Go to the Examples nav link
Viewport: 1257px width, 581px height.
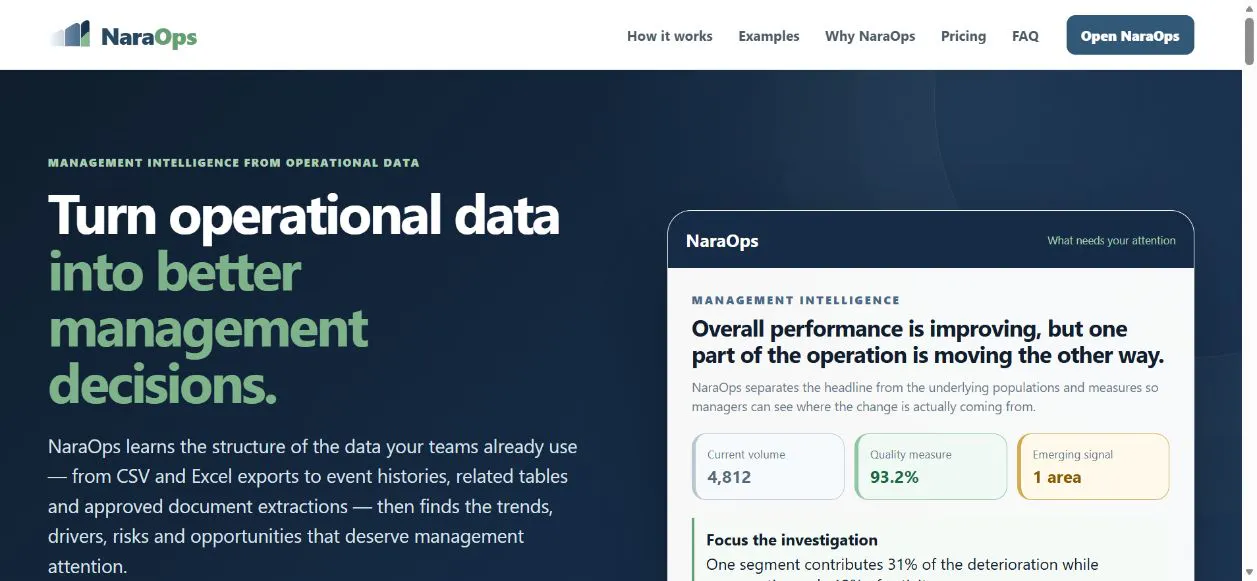click(769, 36)
